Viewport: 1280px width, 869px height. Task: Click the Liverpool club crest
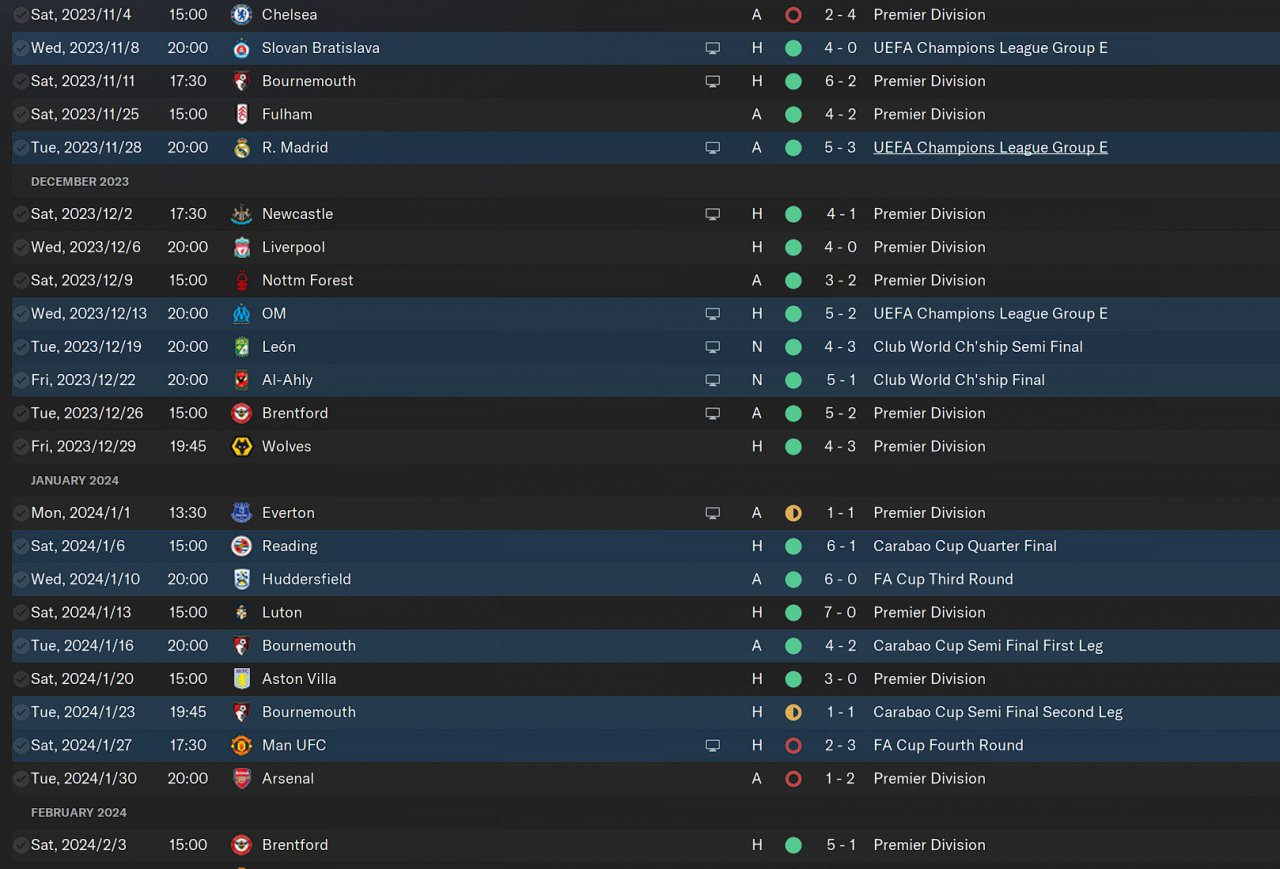pyautogui.click(x=241, y=247)
